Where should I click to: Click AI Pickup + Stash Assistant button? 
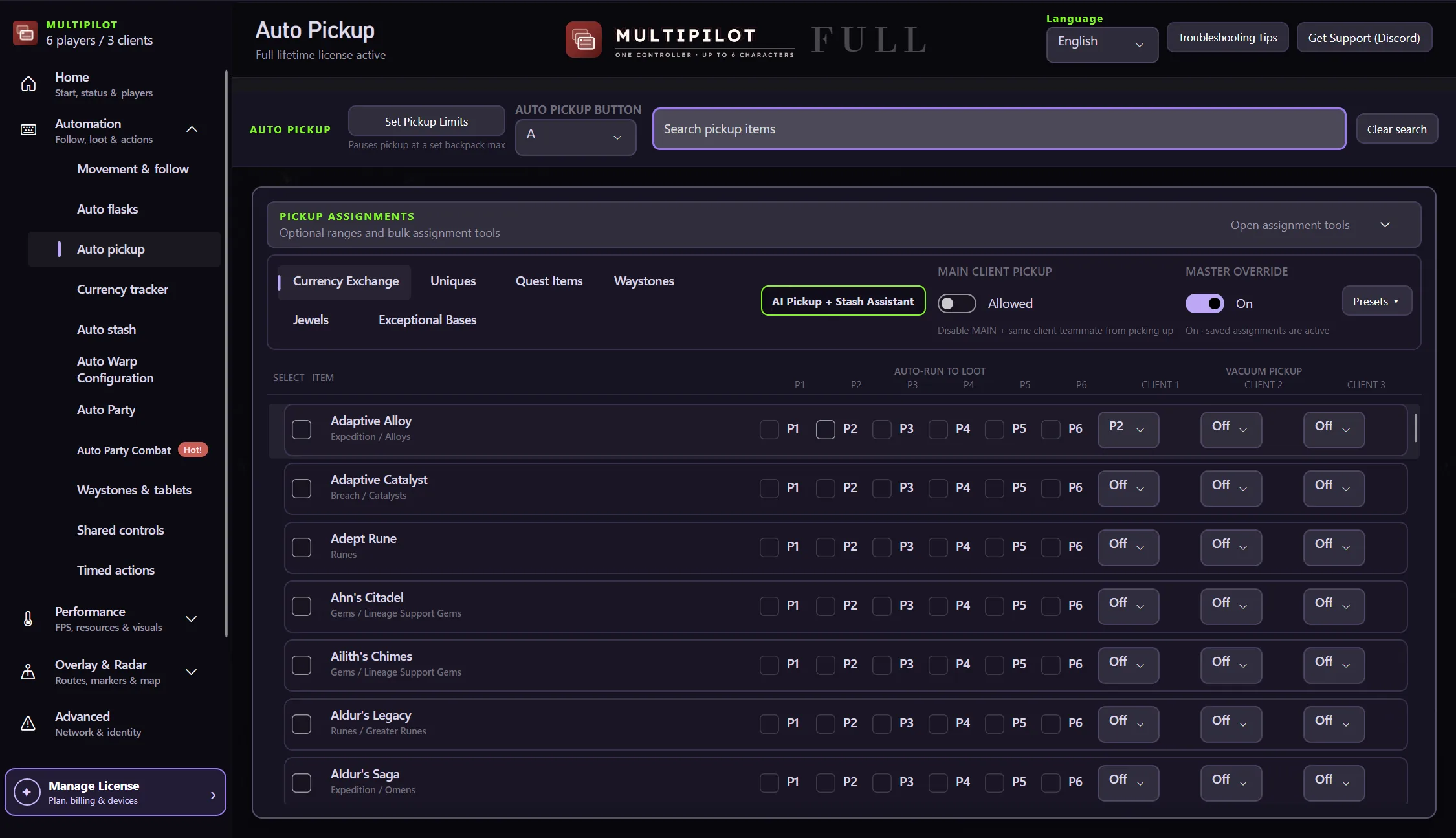[x=843, y=302]
